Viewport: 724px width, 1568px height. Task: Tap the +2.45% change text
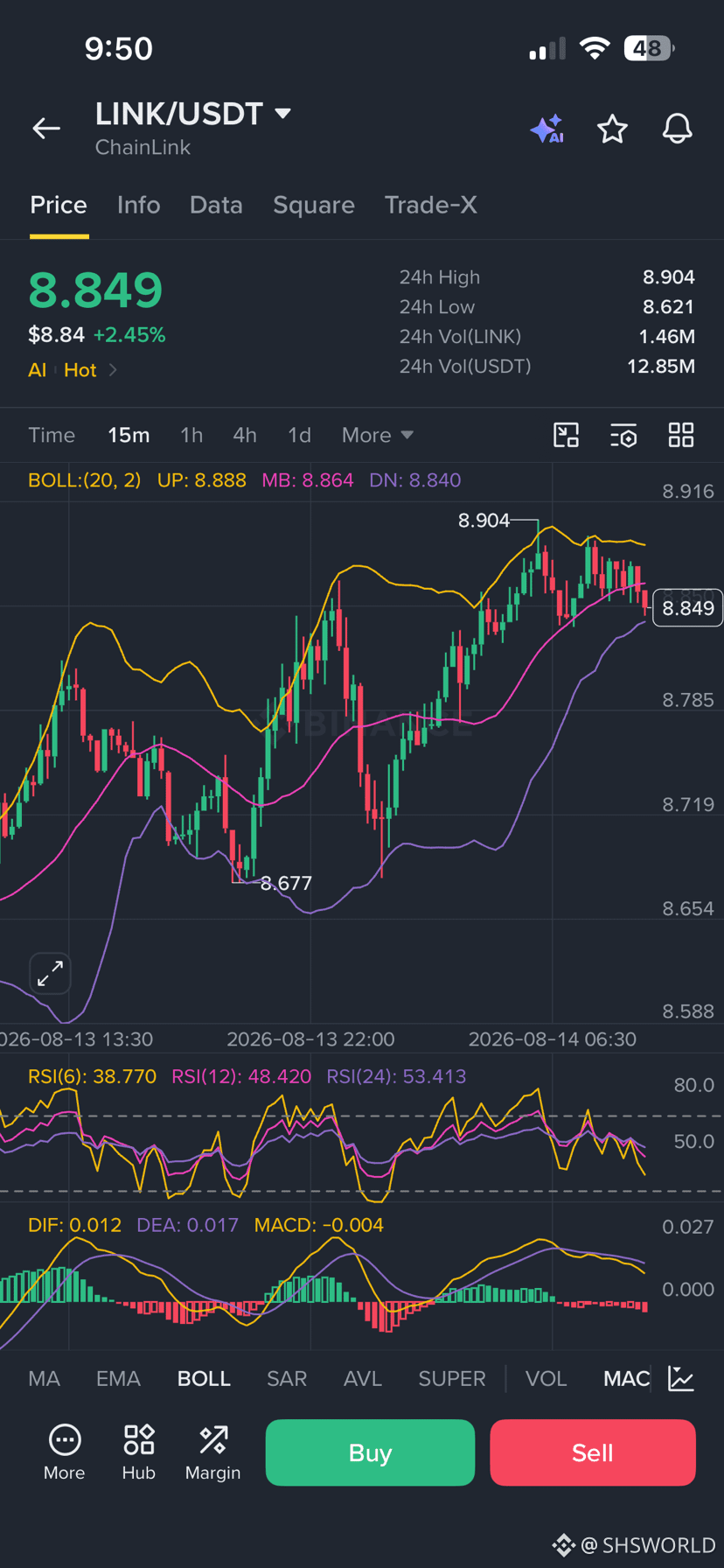(129, 335)
